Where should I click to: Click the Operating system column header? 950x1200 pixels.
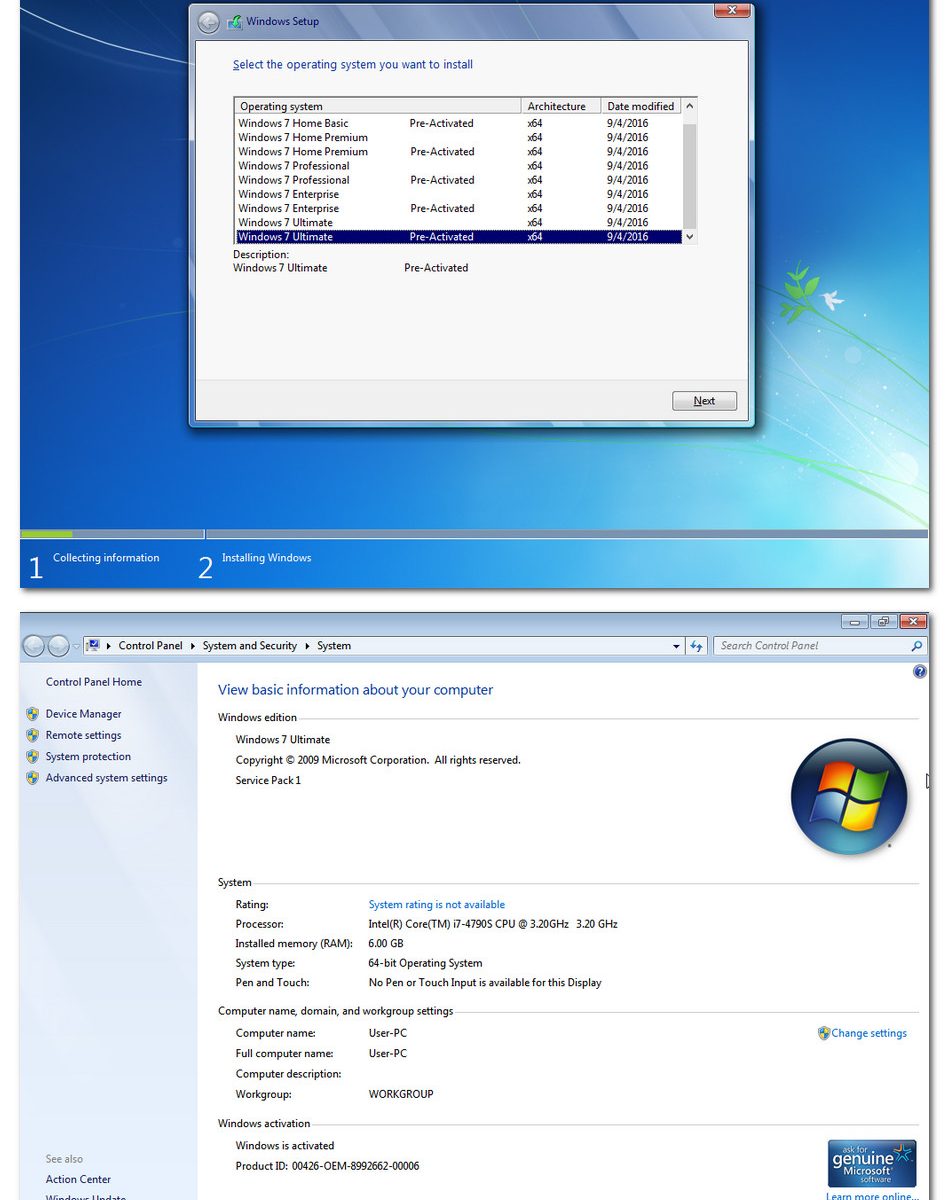(x=378, y=106)
